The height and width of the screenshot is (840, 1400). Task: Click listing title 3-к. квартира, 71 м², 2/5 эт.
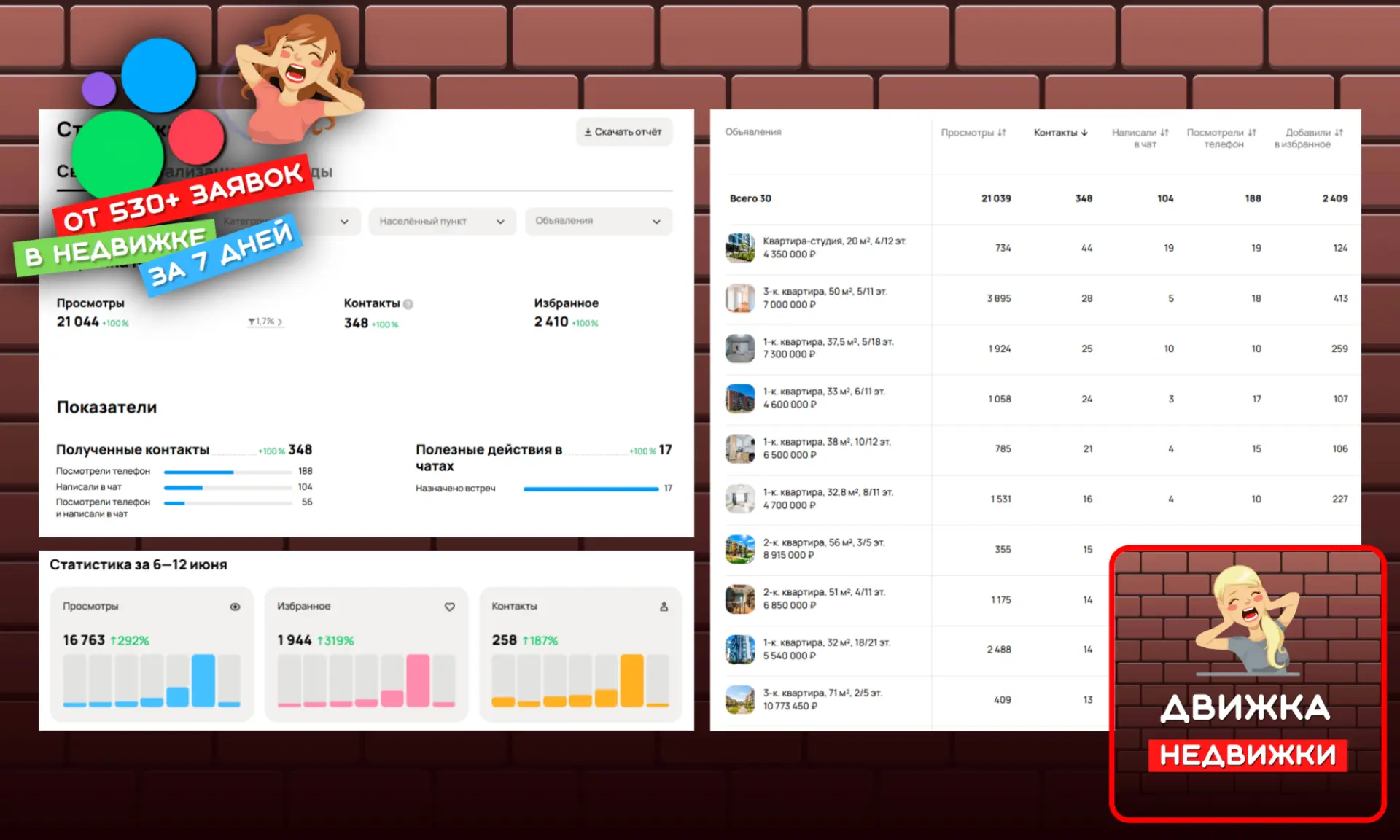pyautogui.click(x=822, y=693)
